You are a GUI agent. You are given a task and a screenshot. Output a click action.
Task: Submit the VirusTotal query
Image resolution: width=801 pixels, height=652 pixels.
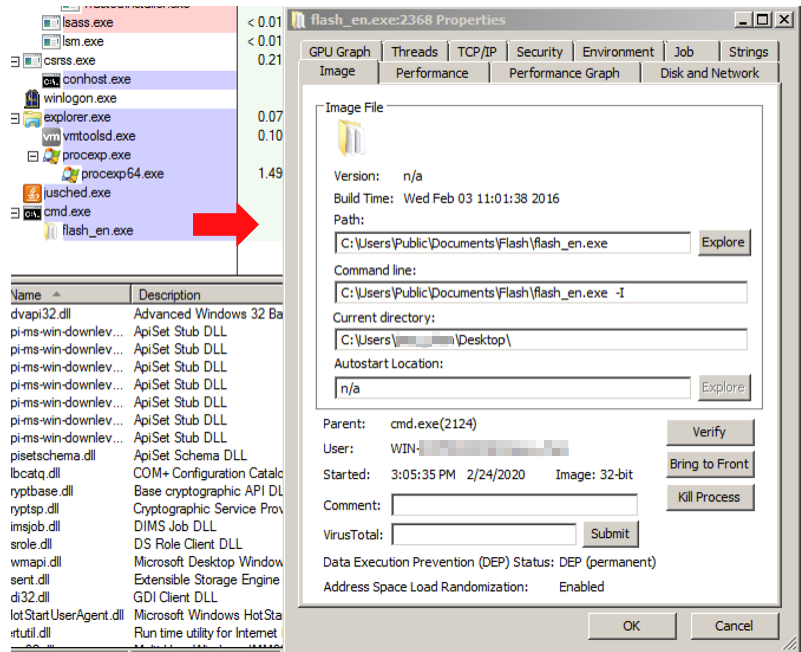(609, 534)
